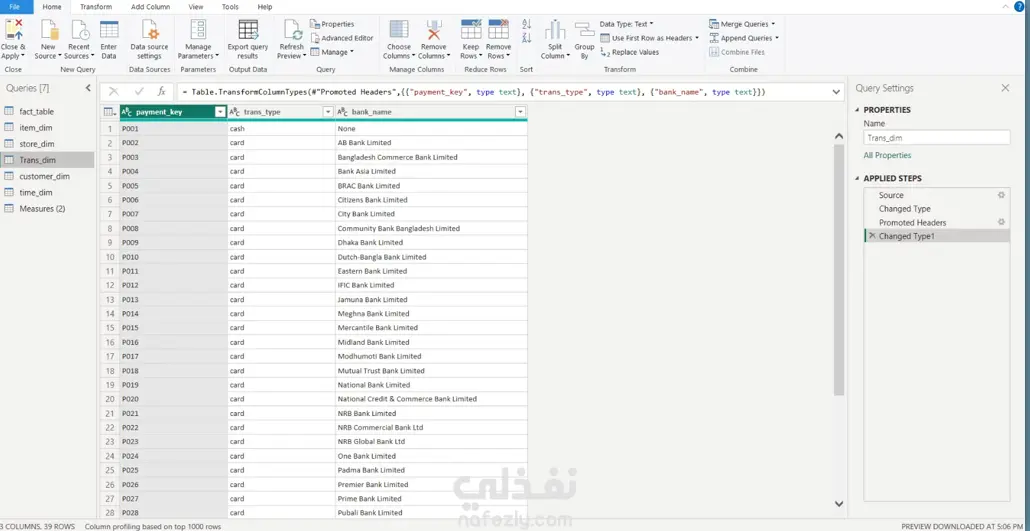Open the All Properties link
Screen dimensions: 1030x531
tap(887, 155)
